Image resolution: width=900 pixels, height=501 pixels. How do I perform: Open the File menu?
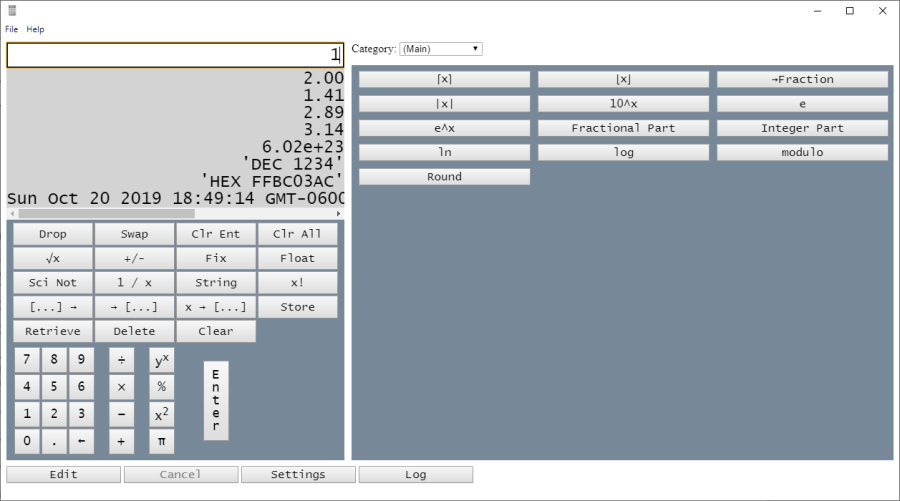pyautogui.click(x=11, y=29)
